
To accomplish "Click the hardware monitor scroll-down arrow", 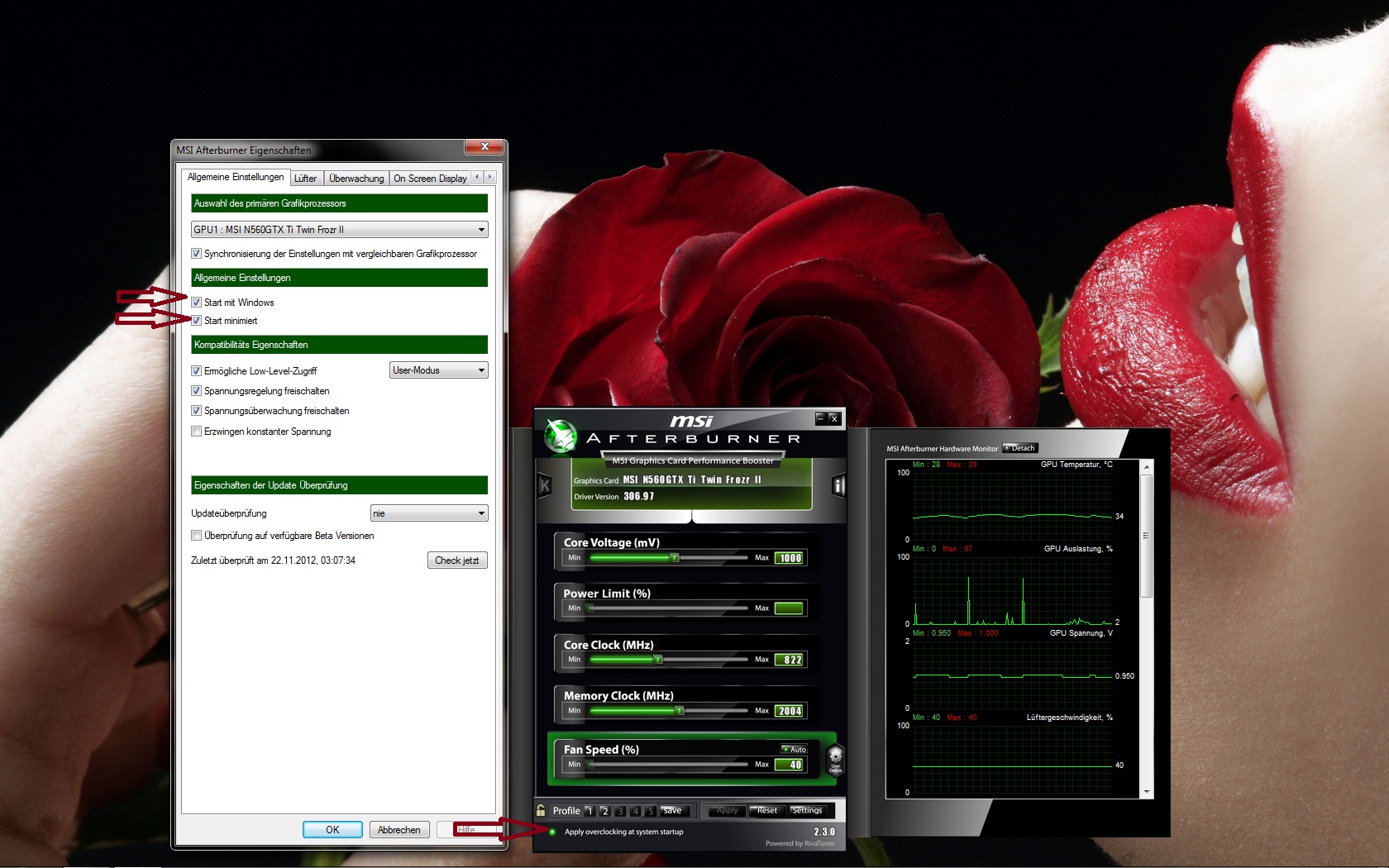I will (x=1146, y=792).
